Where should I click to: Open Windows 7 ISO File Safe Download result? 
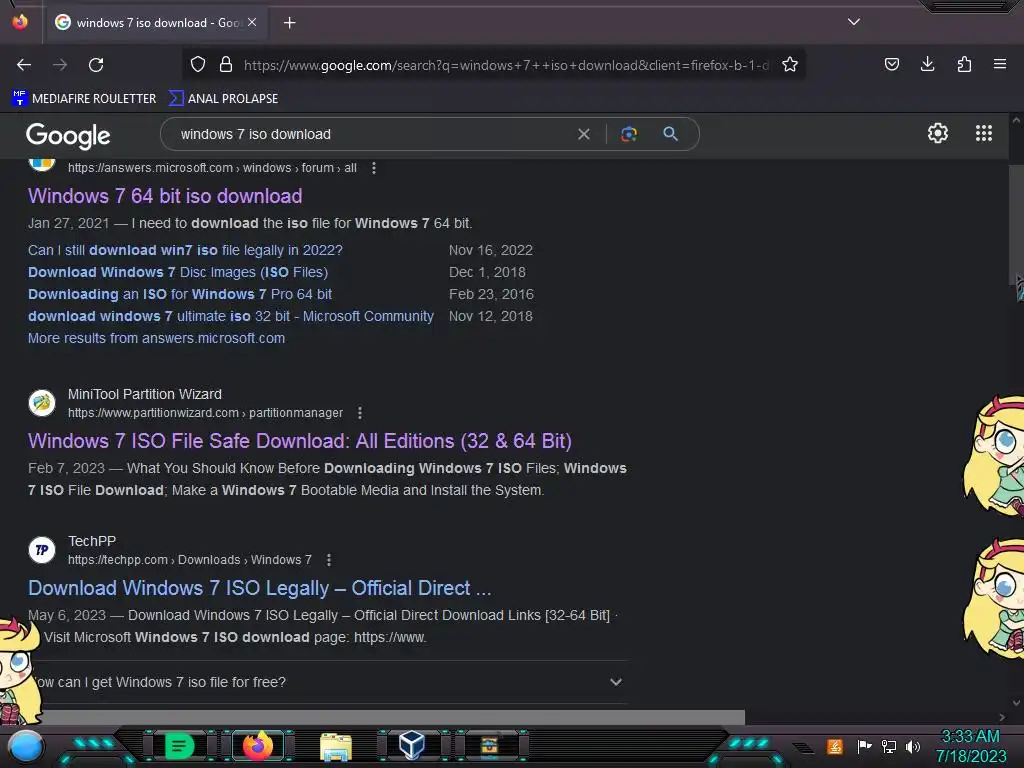(300, 441)
